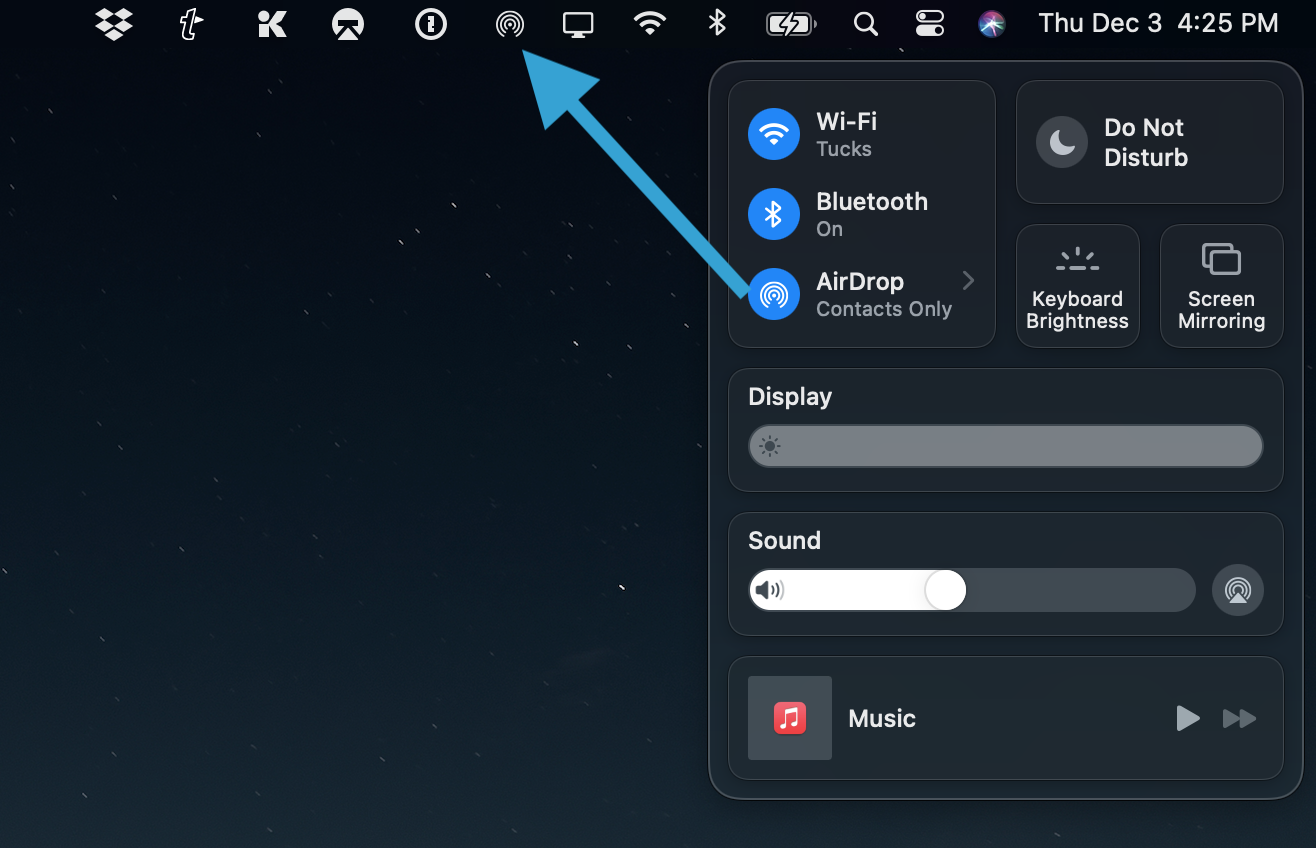The image size is (1316, 848).
Task: Click the Bluetooth icon in the menu bar
Action: tap(717, 24)
